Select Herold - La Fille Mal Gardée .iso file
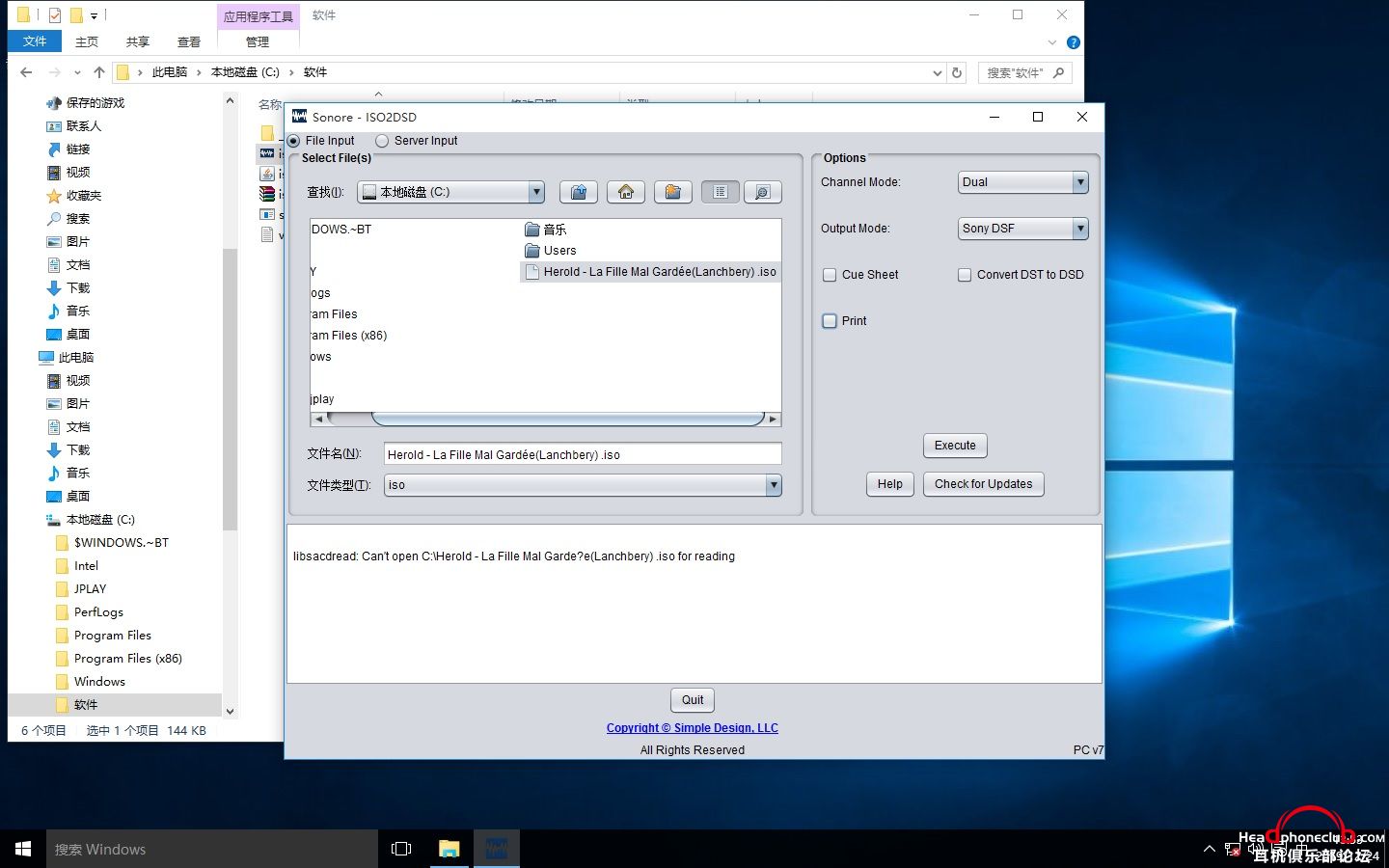1389x868 pixels. coord(650,272)
